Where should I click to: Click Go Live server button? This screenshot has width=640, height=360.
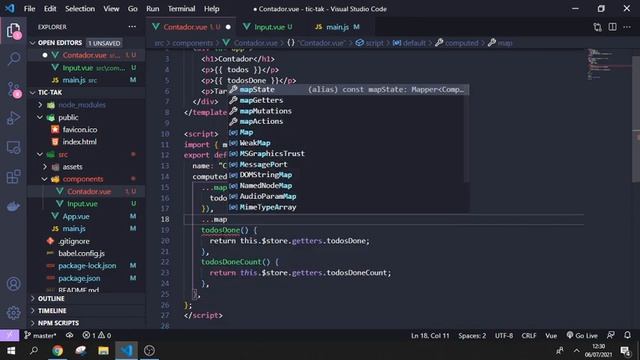582,336
